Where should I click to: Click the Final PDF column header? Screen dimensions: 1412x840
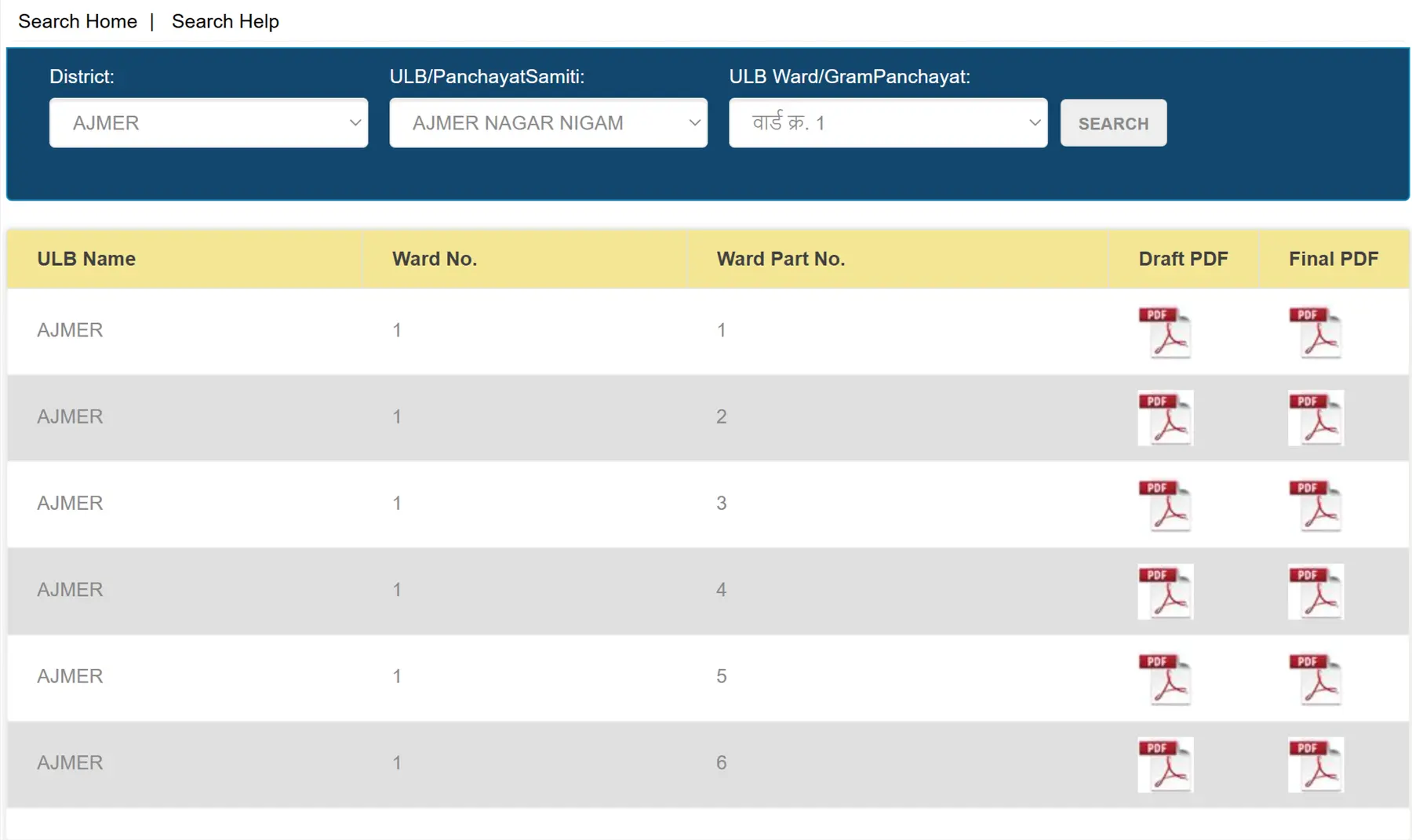point(1334,259)
